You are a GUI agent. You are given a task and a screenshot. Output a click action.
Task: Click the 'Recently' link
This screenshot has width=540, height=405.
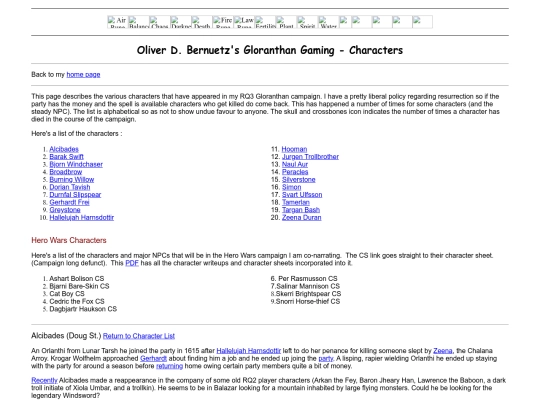tap(44, 380)
